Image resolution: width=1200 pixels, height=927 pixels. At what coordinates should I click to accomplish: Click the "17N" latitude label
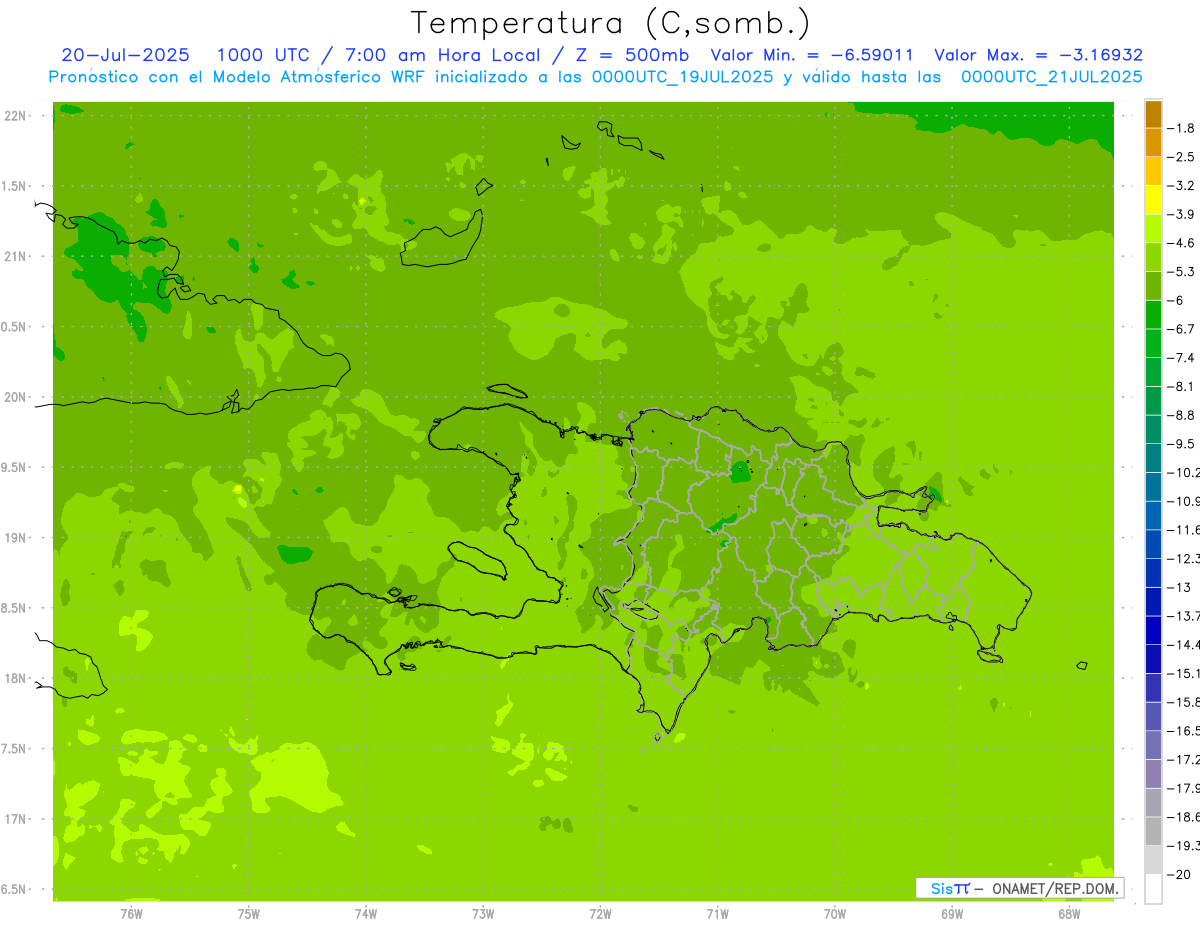tap(15, 819)
